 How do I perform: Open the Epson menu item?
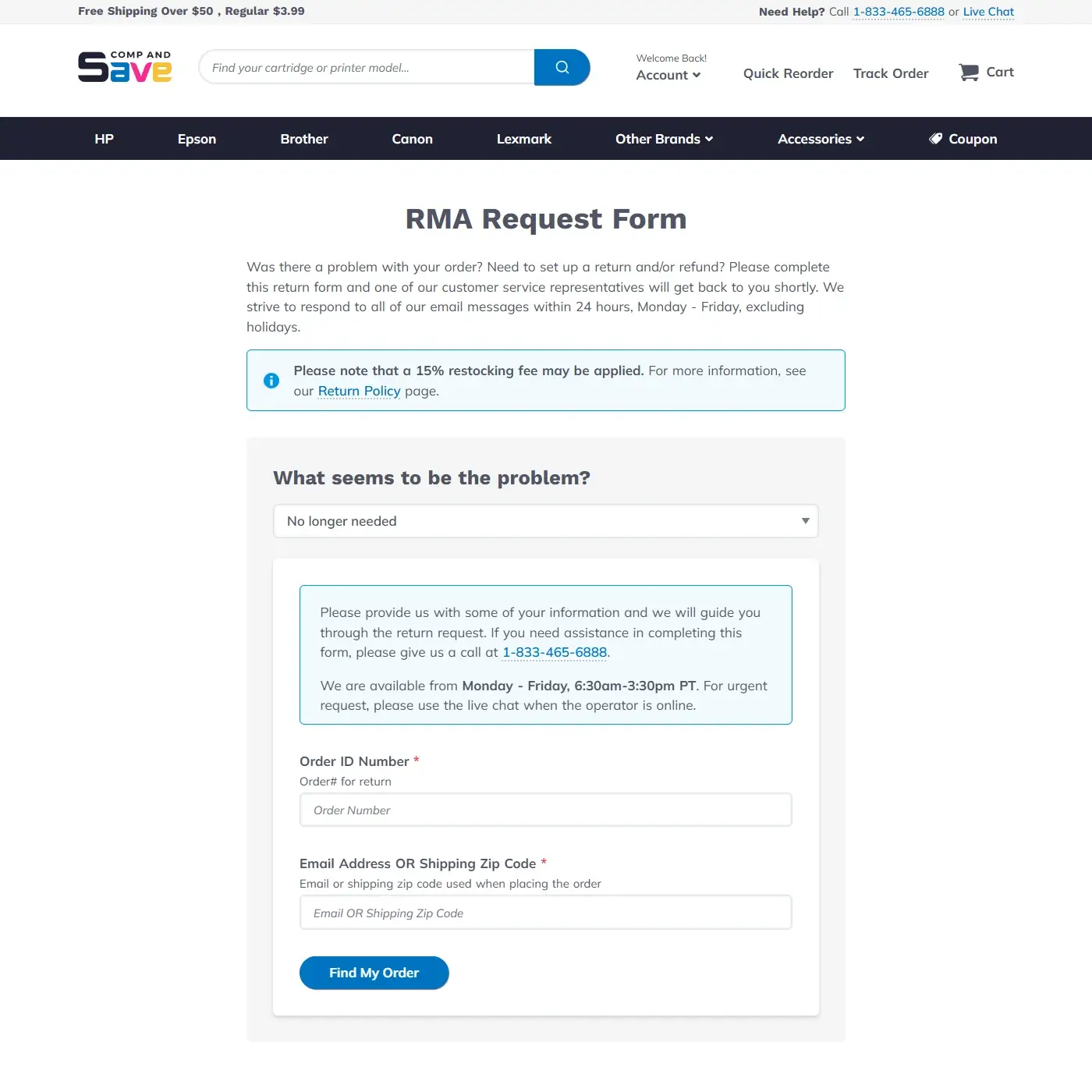pos(197,138)
